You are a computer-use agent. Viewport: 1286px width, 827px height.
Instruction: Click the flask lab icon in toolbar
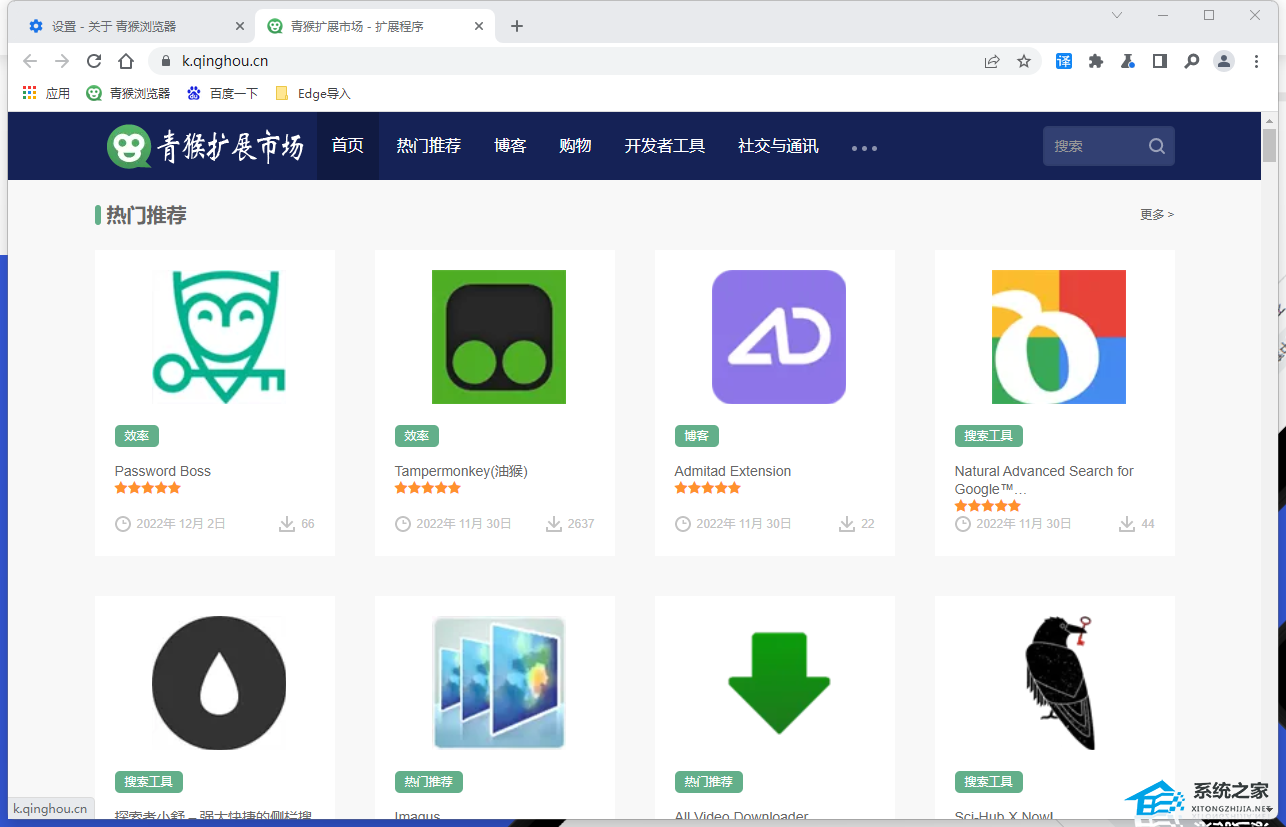[1128, 61]
